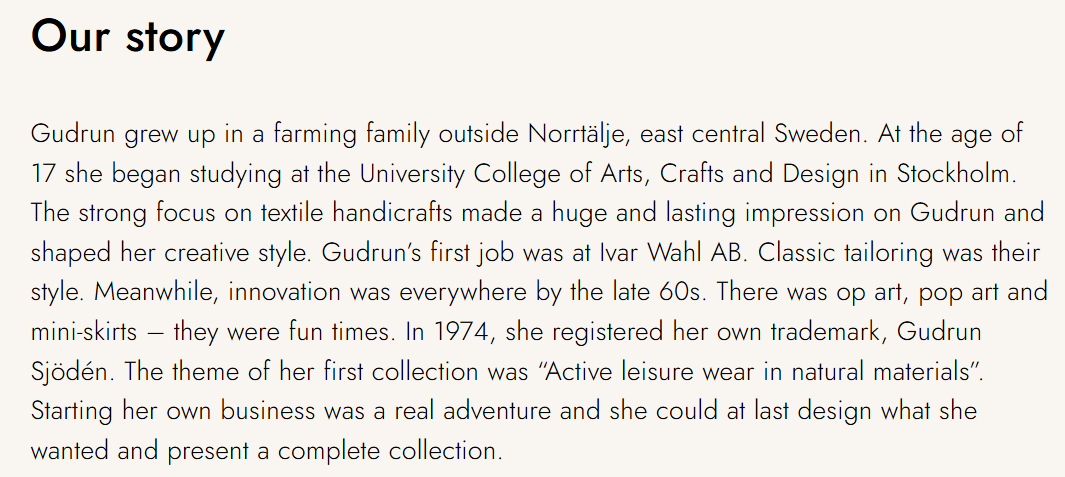Click the number "17" starting the second line
1065x477 pixels.
tap(45, 174)
